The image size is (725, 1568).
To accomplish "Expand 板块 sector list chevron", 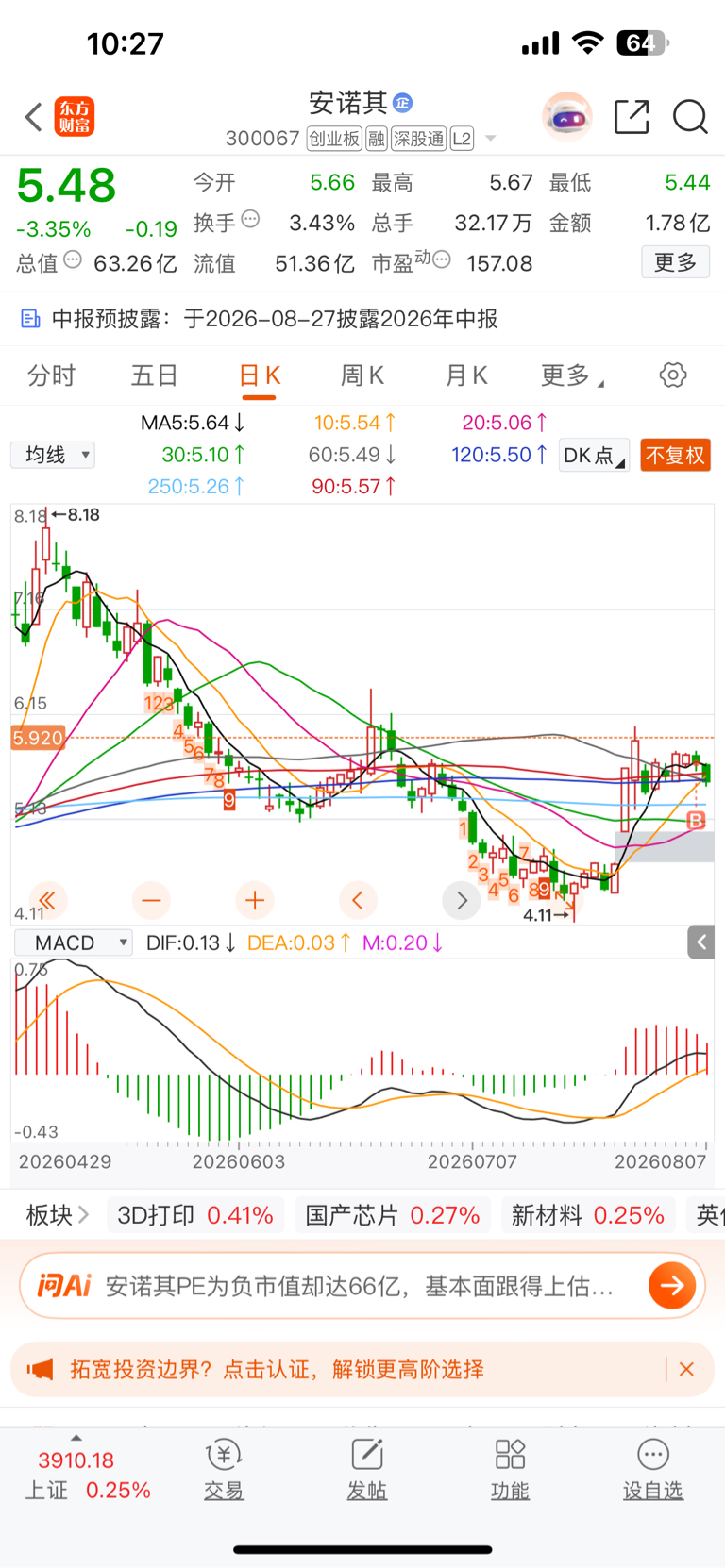I will click(84, 1214).
